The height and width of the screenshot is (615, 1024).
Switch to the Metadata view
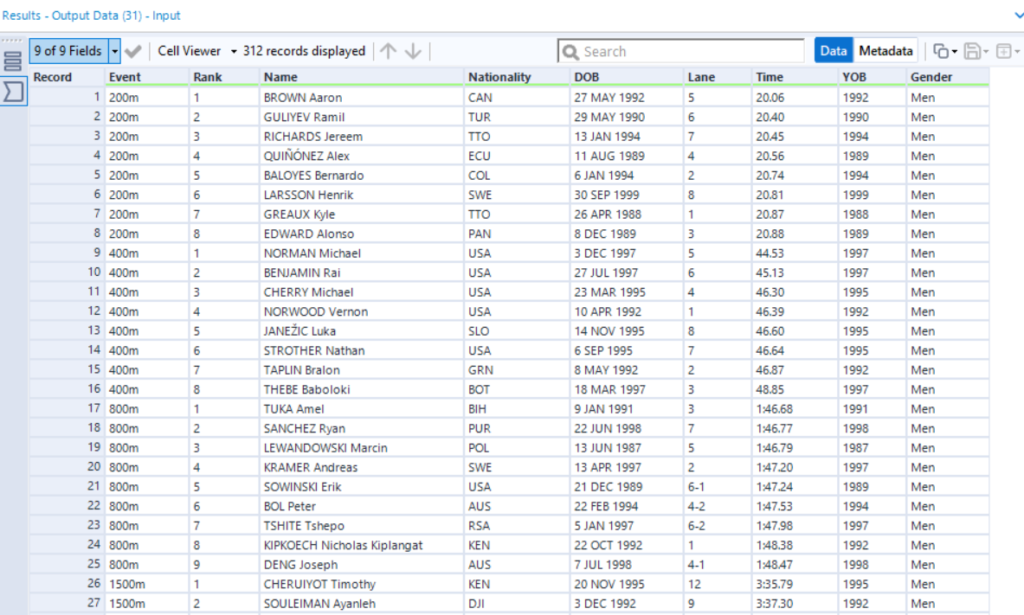coord(886,51)
